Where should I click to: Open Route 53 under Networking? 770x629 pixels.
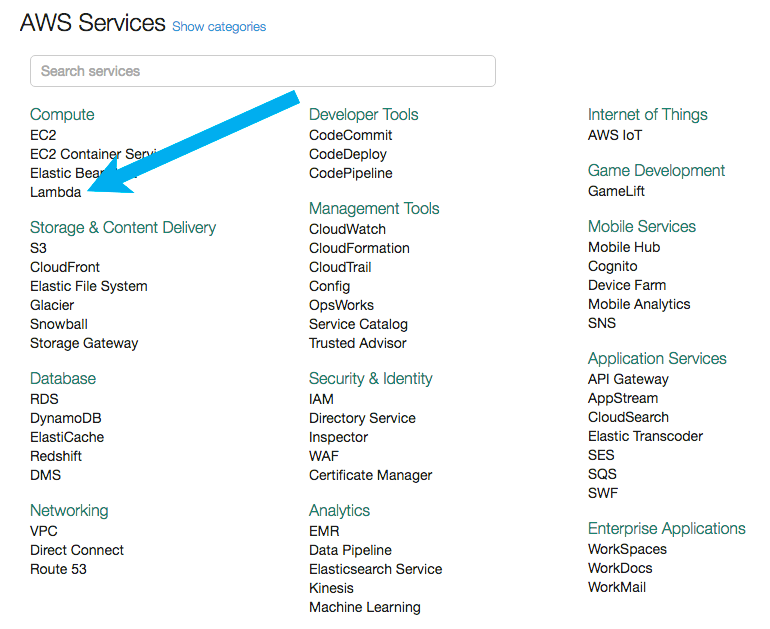[x=58, y=569]
